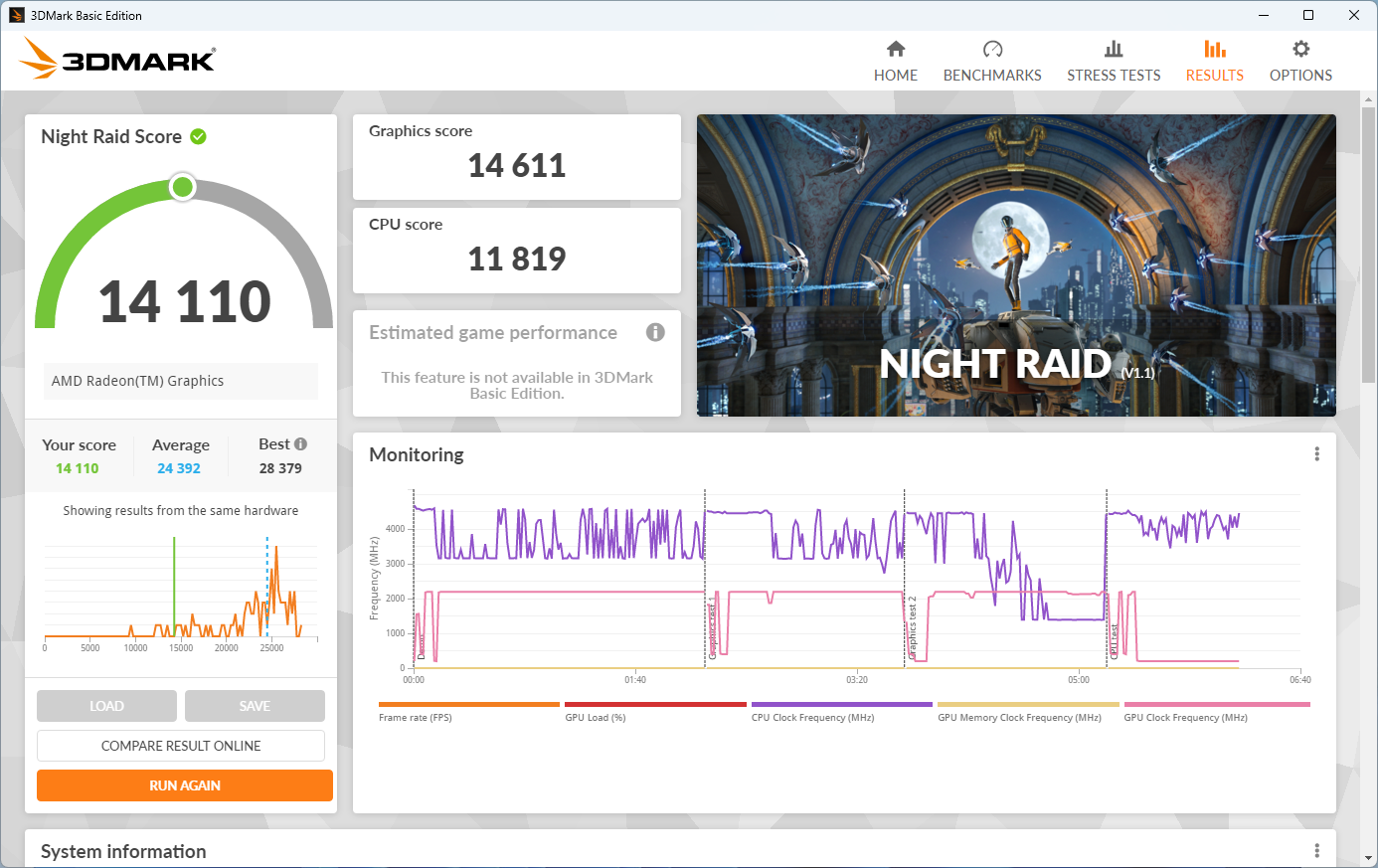Click the Graphics test 2 marker line
This screenshot has height=868, width=1378.
click(904, 578)
